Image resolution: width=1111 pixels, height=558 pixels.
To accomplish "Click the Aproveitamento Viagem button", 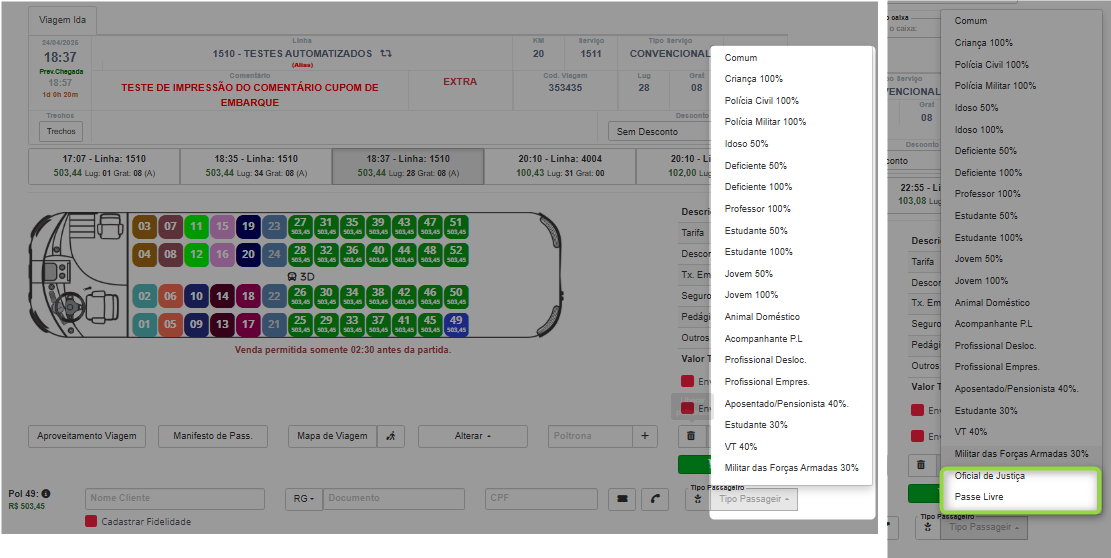I will (x=86, y=436).
